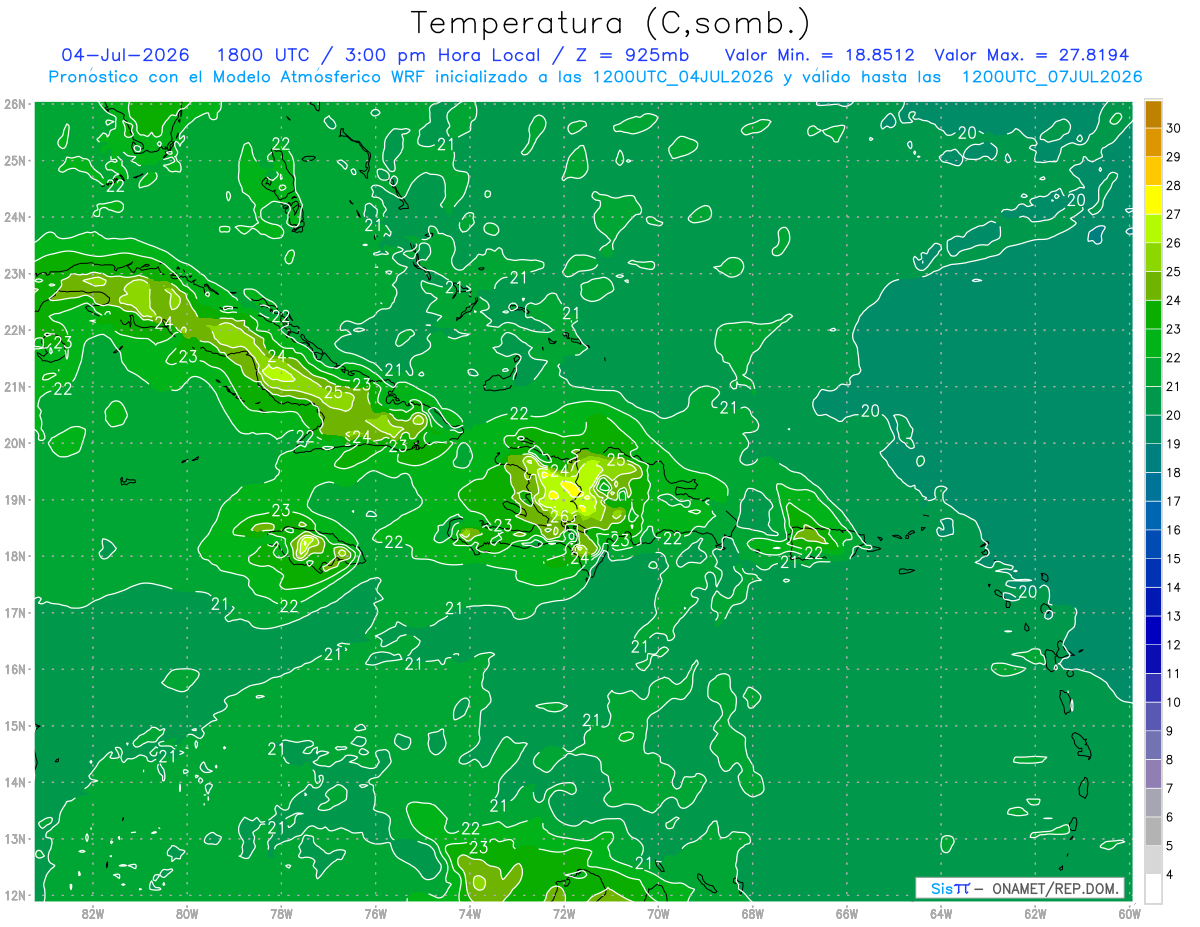Click the '74W' longitude axis label

click(470, 912)
